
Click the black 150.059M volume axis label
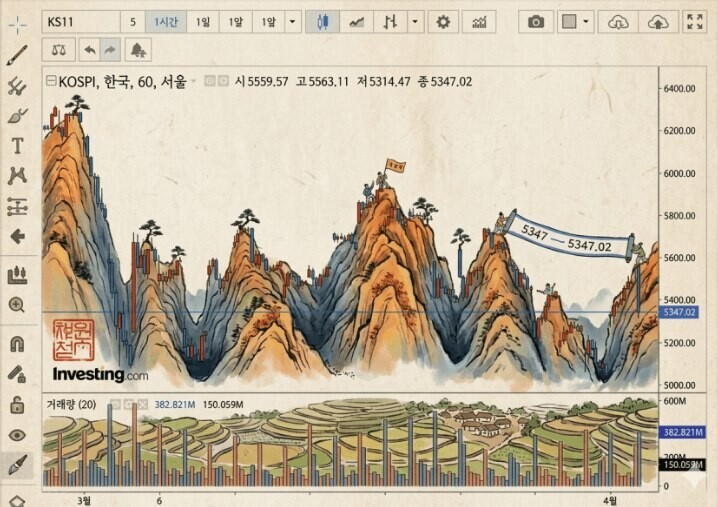(682, 465)
